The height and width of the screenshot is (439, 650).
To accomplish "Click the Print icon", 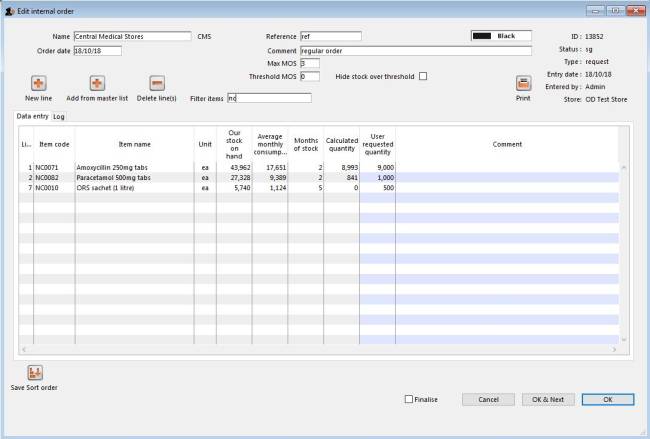I will coord(523,84).
